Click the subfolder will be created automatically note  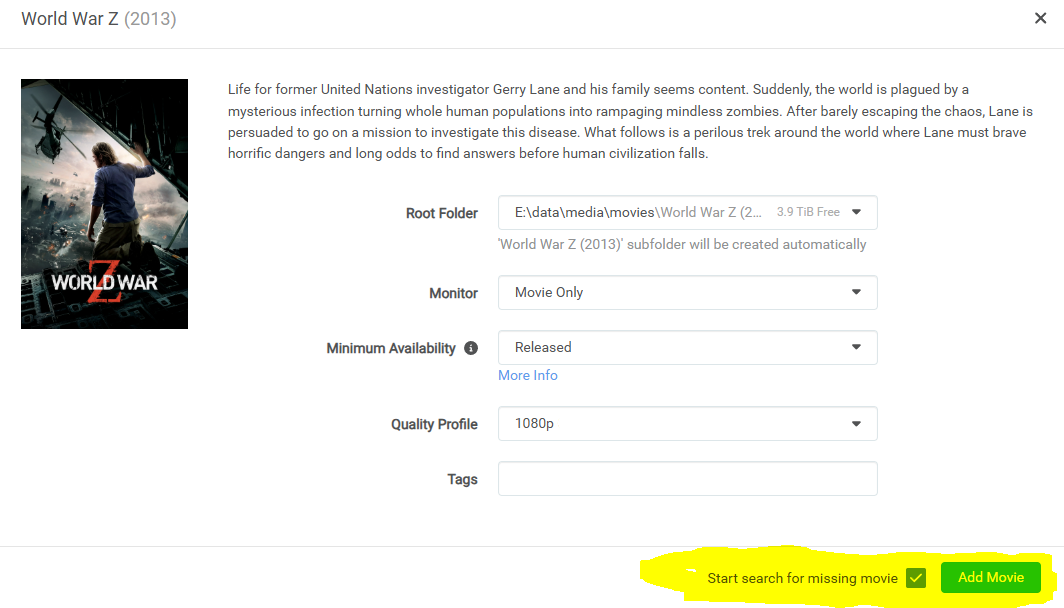click(682, 244)
